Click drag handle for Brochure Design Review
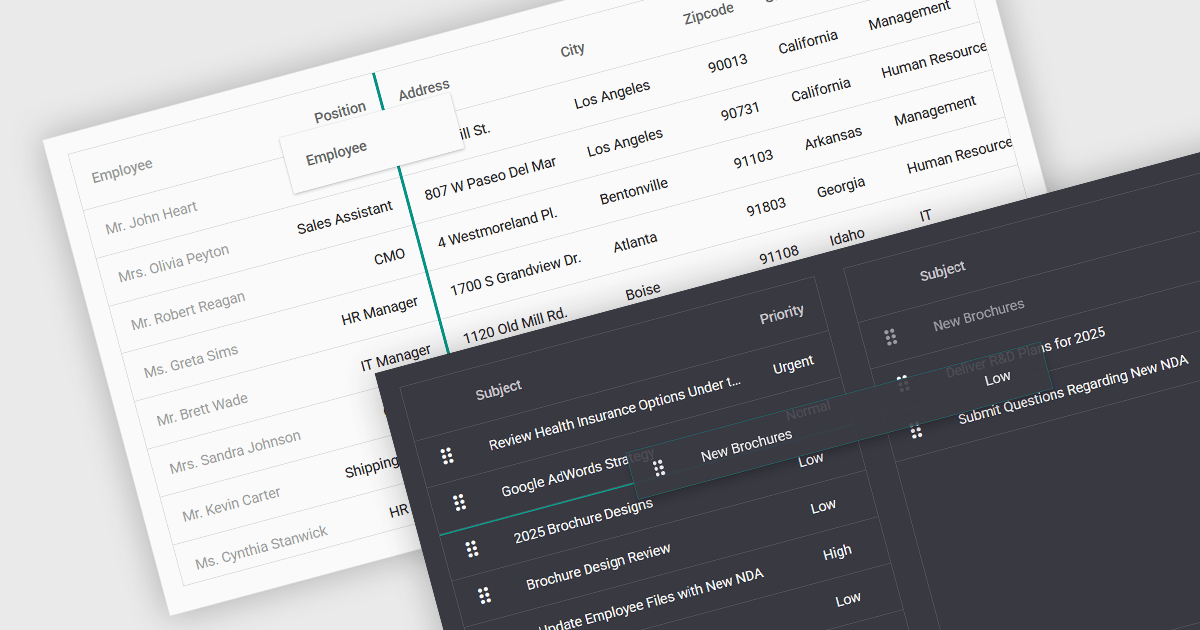This screenshot has height=630, width=1200. coord(484,595)
